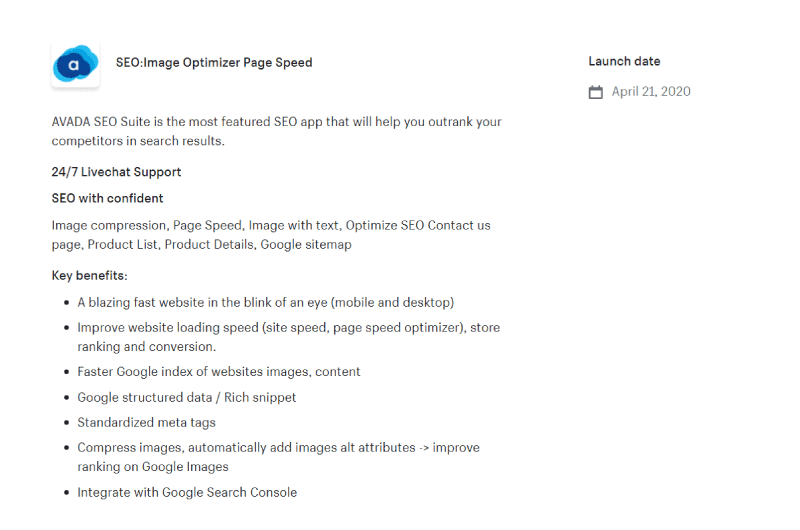This screenshot has width=800, height=530.
Task: Click the AVADA cloud app logo
Action: click(x=76, y=64)
